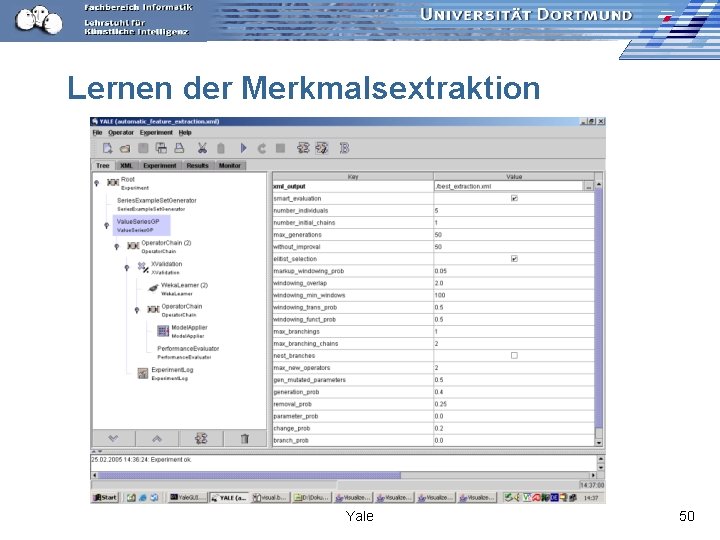720x540 pixels.
Task: Switch to the Experiment tab
Action: [x=159, y=166]
